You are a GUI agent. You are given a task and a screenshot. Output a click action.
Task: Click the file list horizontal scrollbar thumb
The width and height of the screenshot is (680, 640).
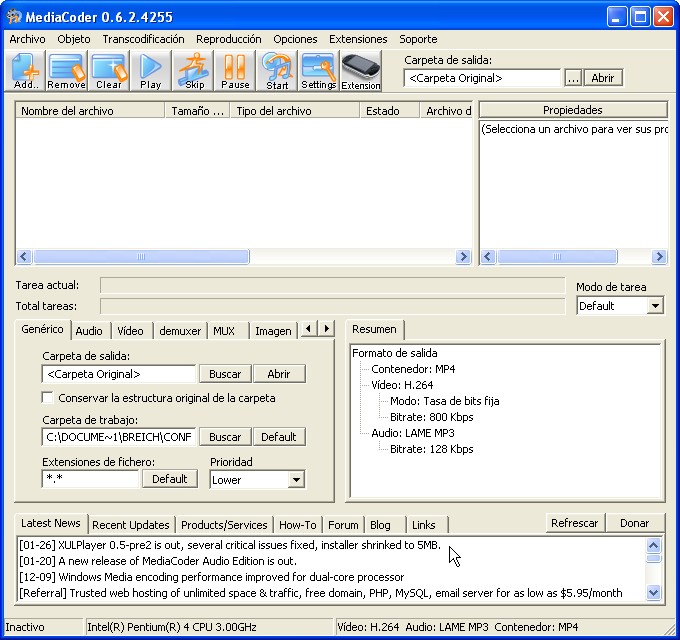pyautogui.click(x=141, y=257)
